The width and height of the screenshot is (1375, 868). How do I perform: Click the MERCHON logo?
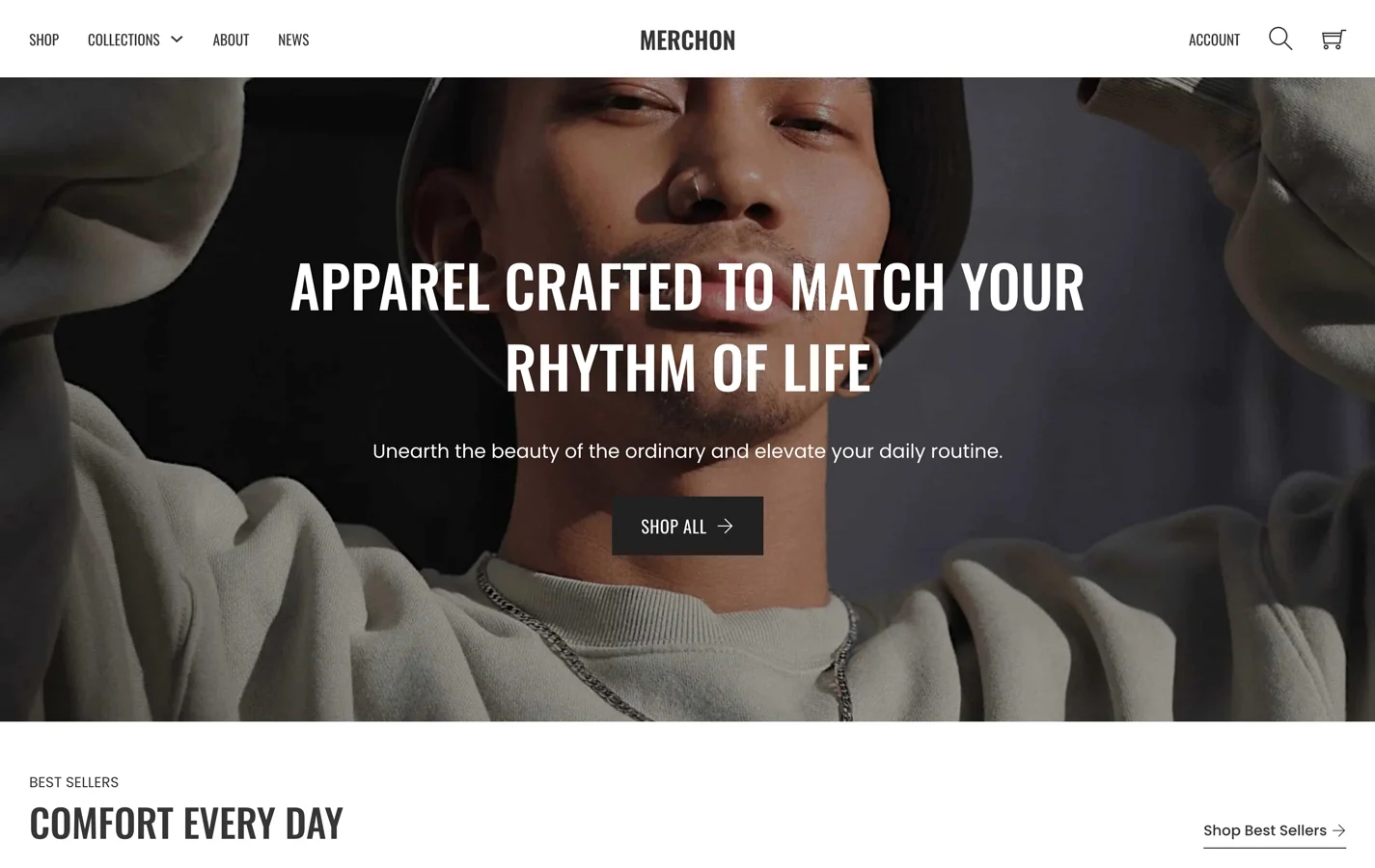point(687,40)
